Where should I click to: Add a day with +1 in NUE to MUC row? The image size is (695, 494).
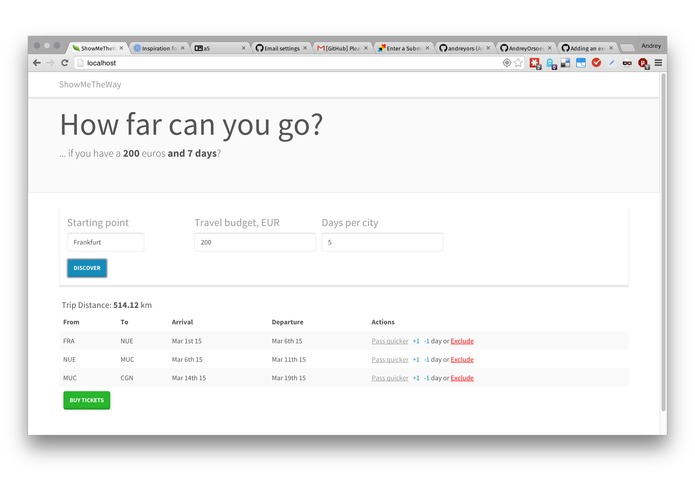pos(416,359)
